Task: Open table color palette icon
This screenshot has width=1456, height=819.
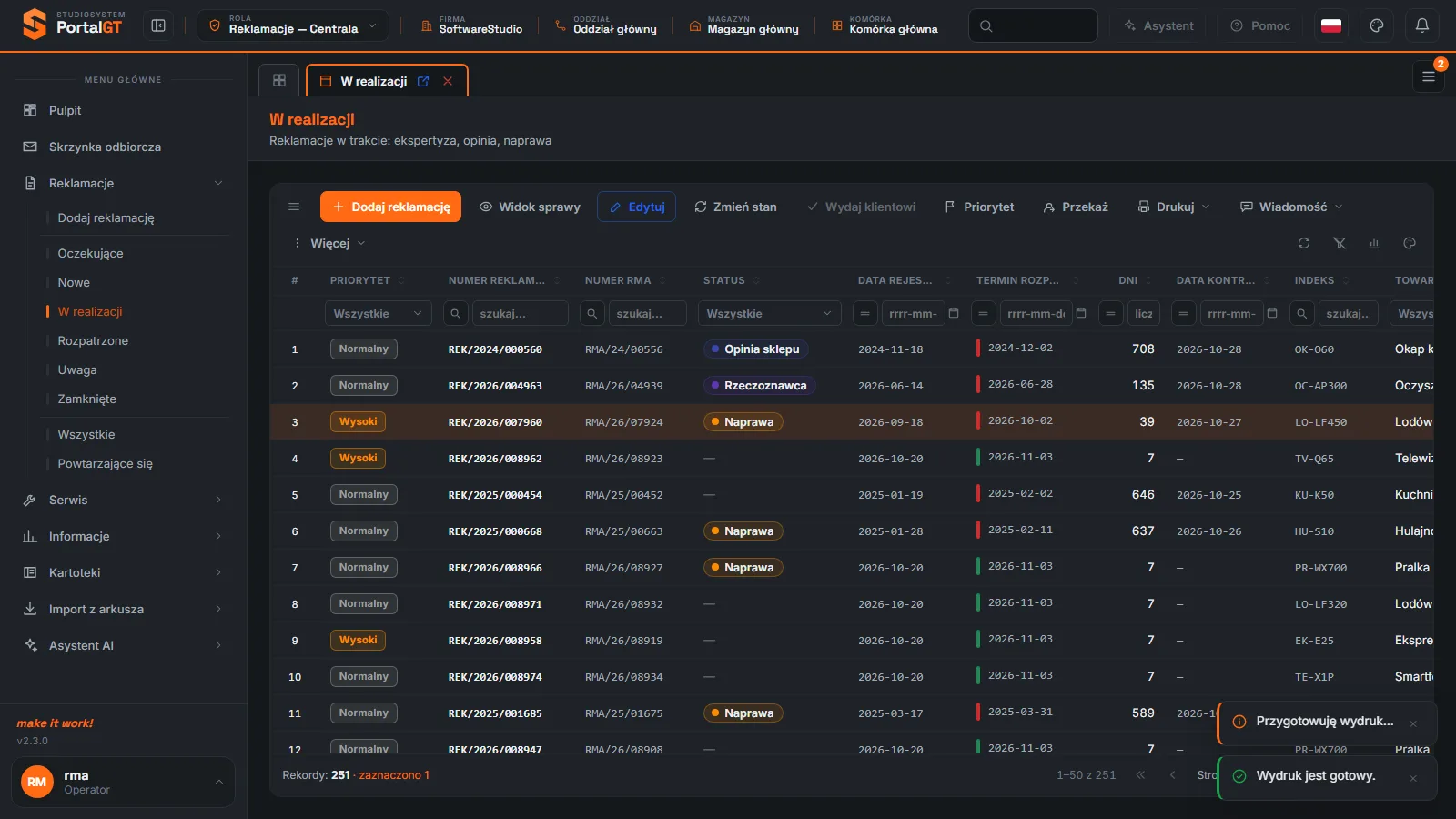Action: (x=1410, y=243)
